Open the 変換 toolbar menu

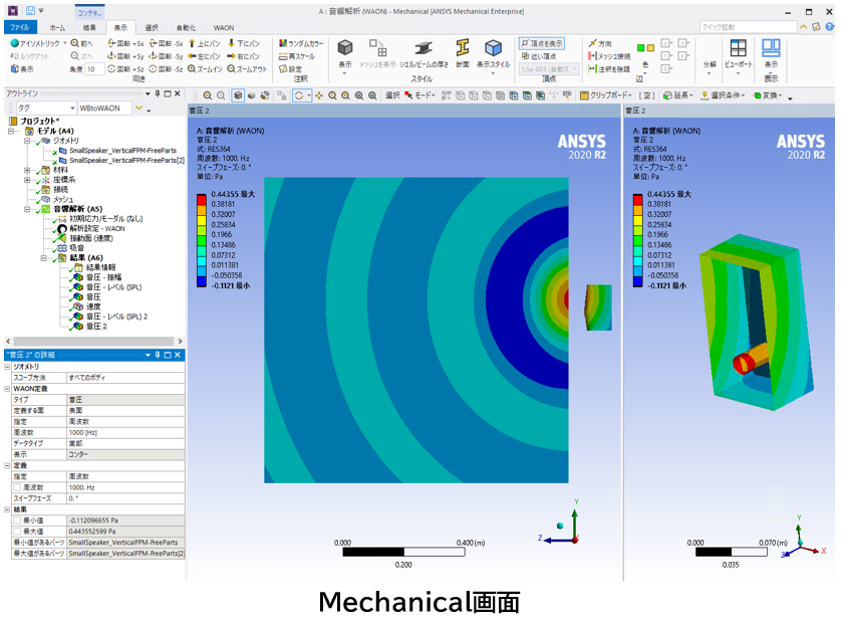click(767, 96)
